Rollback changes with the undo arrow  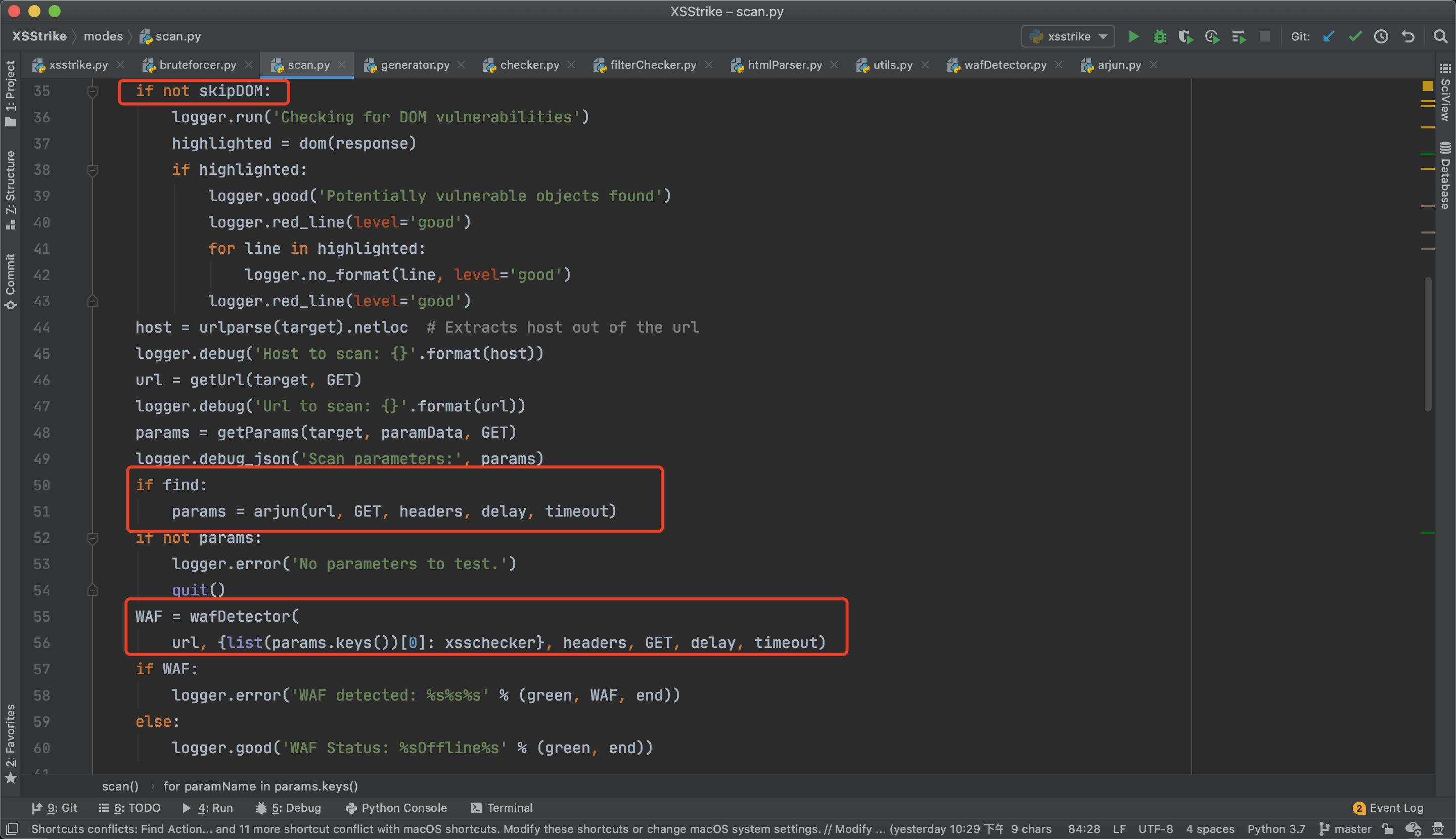(1407, 36)
